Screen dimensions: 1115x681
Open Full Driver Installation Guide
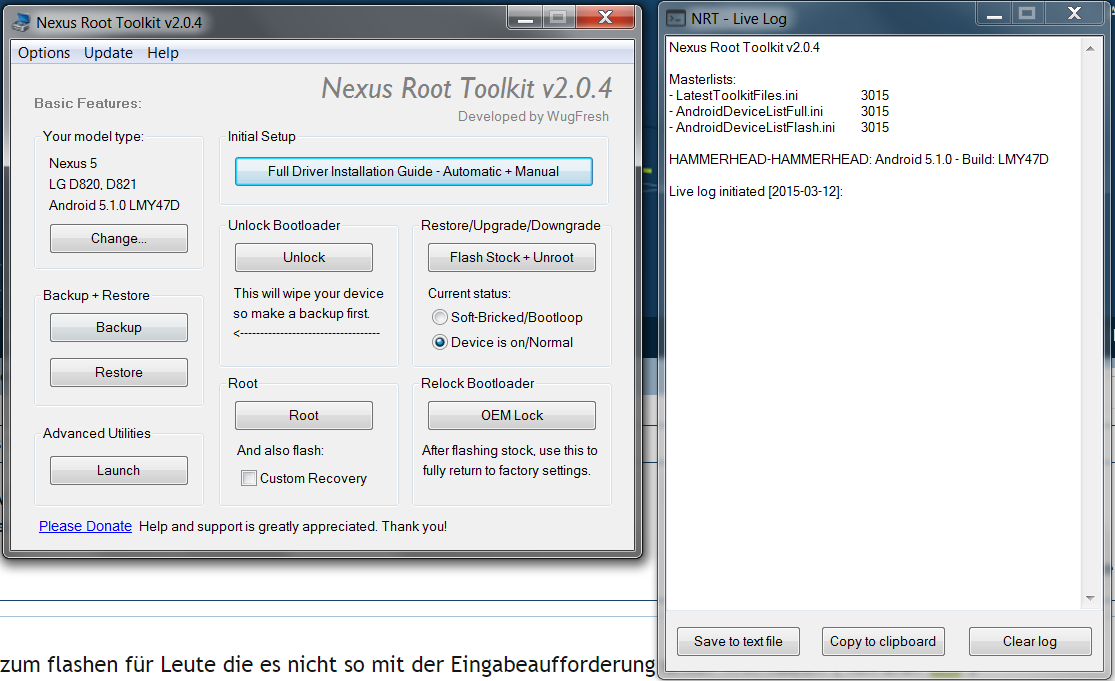coord(413,172)
